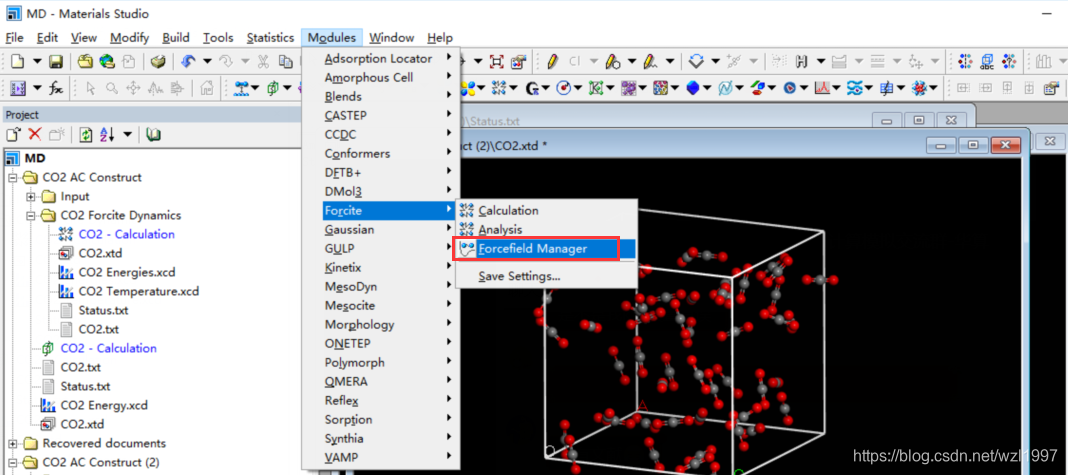Open the Sketch Ring dropdown arrow
This screenshot has height=475, width=1068.
pyautogui.click(x=630, y=62)
